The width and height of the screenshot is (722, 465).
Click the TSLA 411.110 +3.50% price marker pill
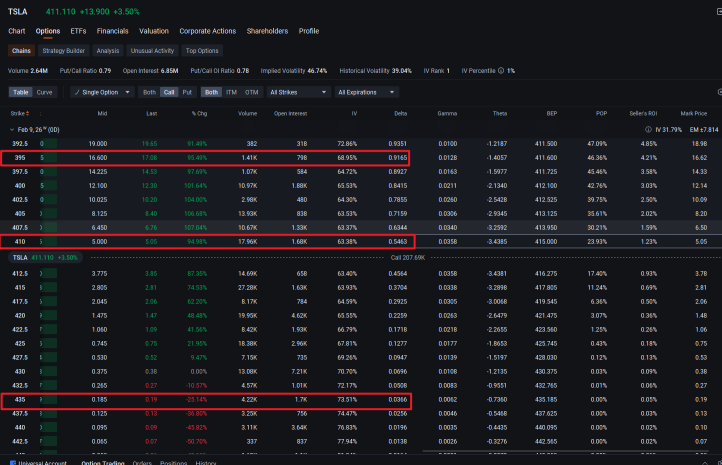[45, 258]
